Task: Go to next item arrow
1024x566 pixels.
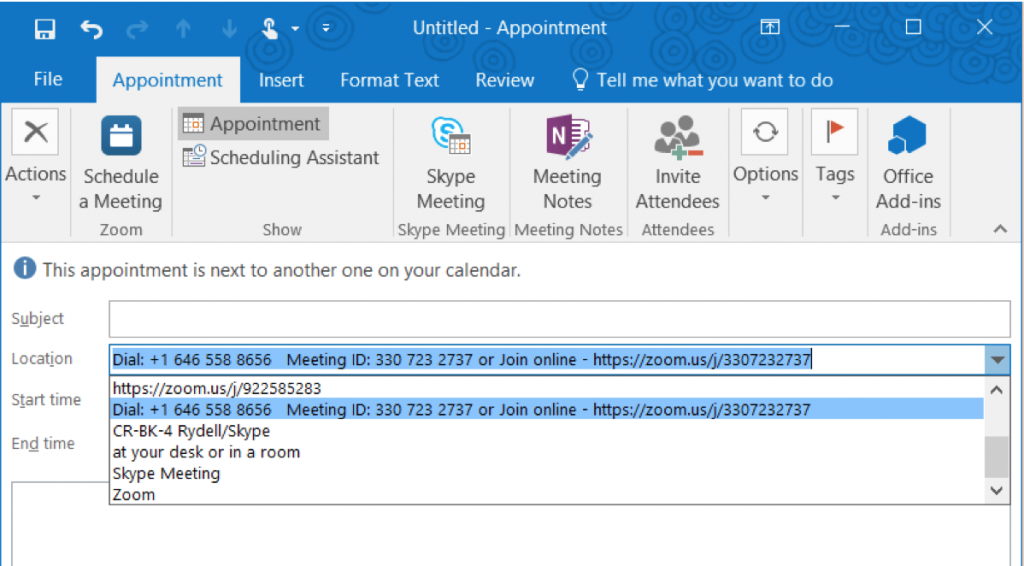Action: [229, 28]
